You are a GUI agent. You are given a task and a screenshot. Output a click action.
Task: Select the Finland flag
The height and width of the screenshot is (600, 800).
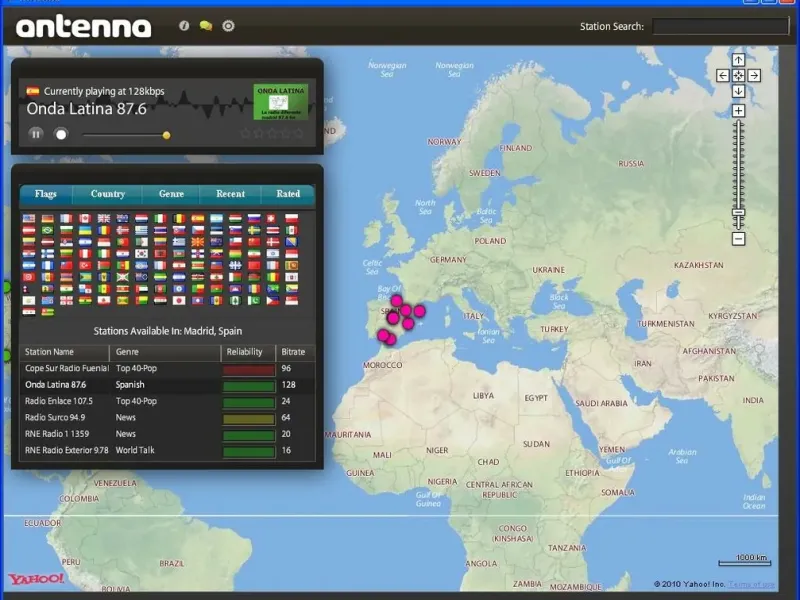pos(47,254)
